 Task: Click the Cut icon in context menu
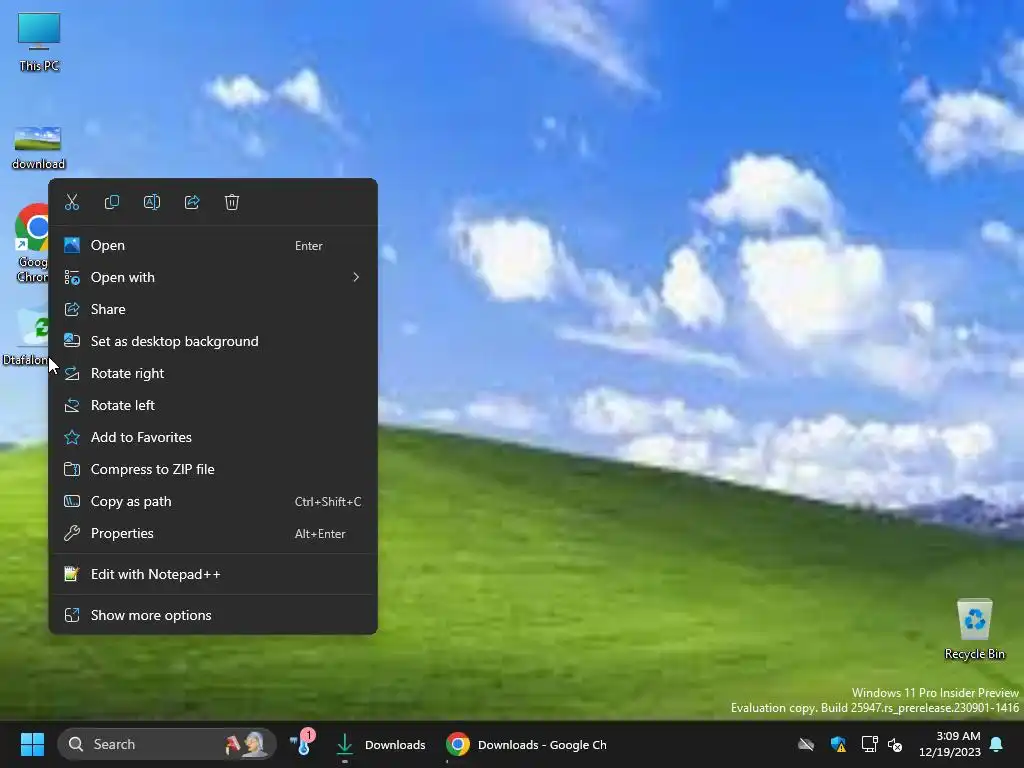72,202
